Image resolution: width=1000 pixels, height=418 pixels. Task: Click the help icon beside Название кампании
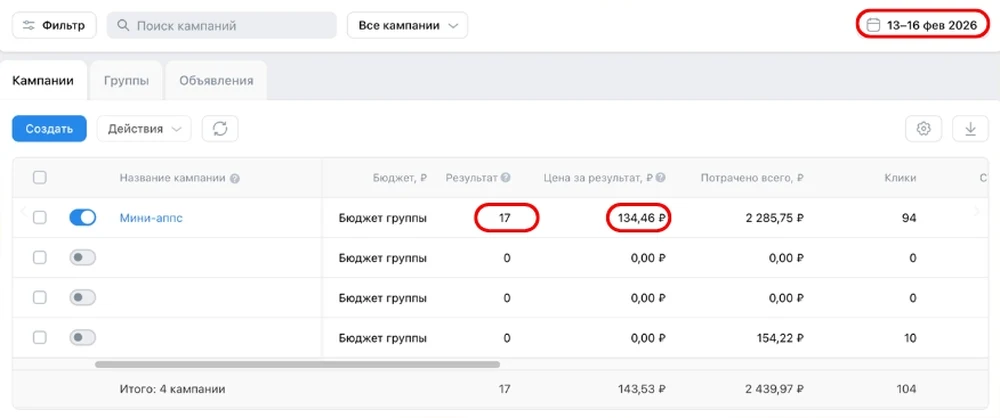click(235, 178)
